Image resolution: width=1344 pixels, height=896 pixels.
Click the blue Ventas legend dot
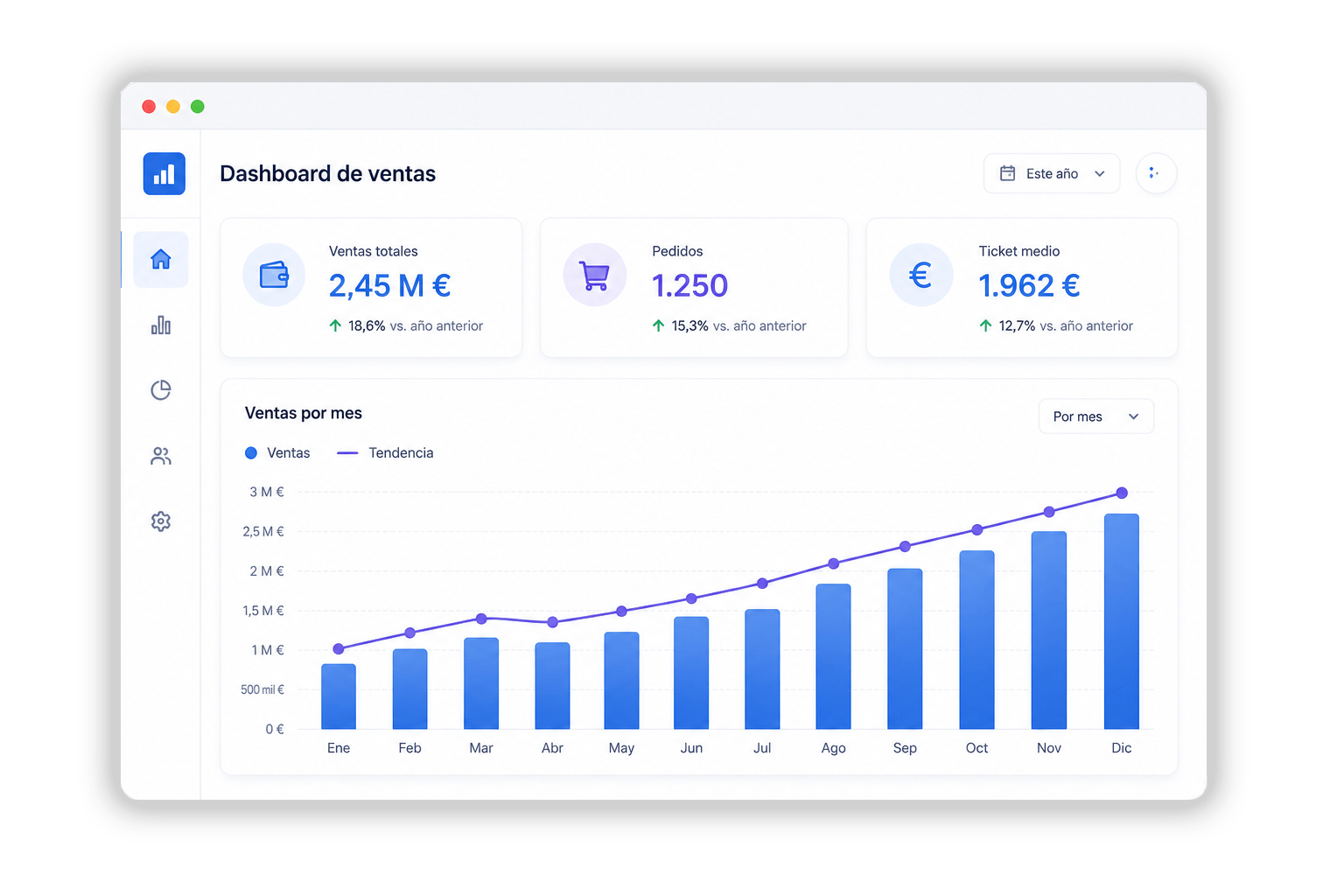tap(251, 452)
